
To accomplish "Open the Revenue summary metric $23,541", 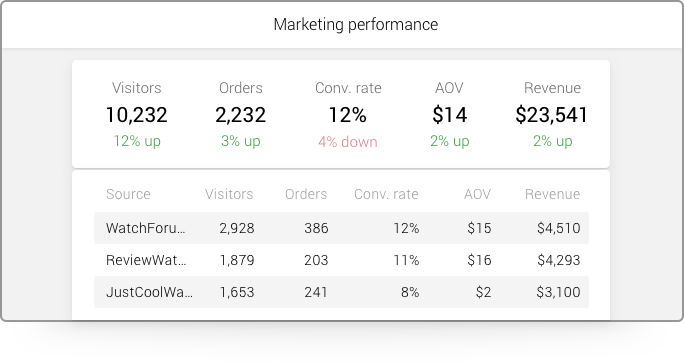I will (552, 115).
